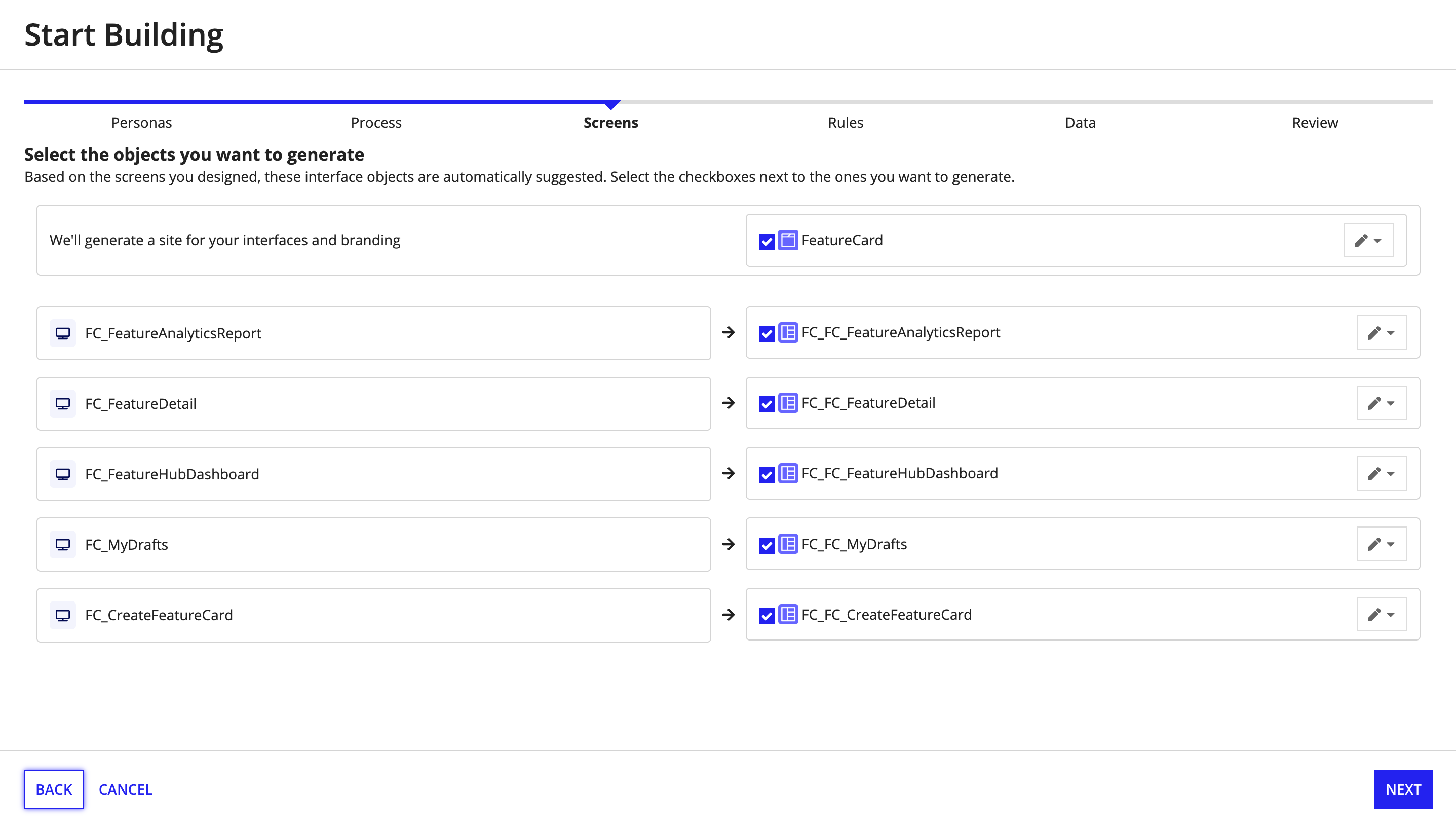Click the BACK button
This screenshot has width=1456, height=828.
pos(54,789)
